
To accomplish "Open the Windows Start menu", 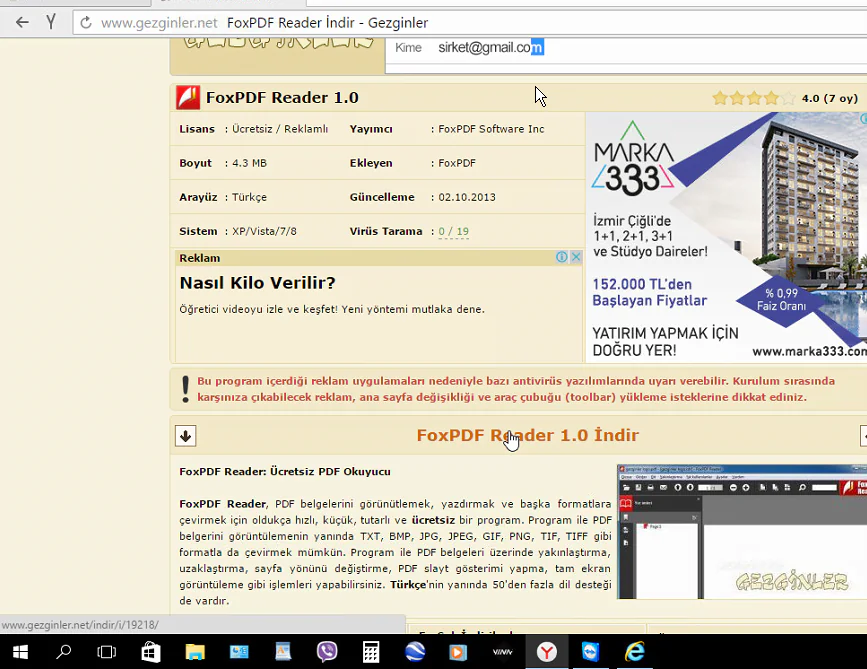I will tap(20, 652).
